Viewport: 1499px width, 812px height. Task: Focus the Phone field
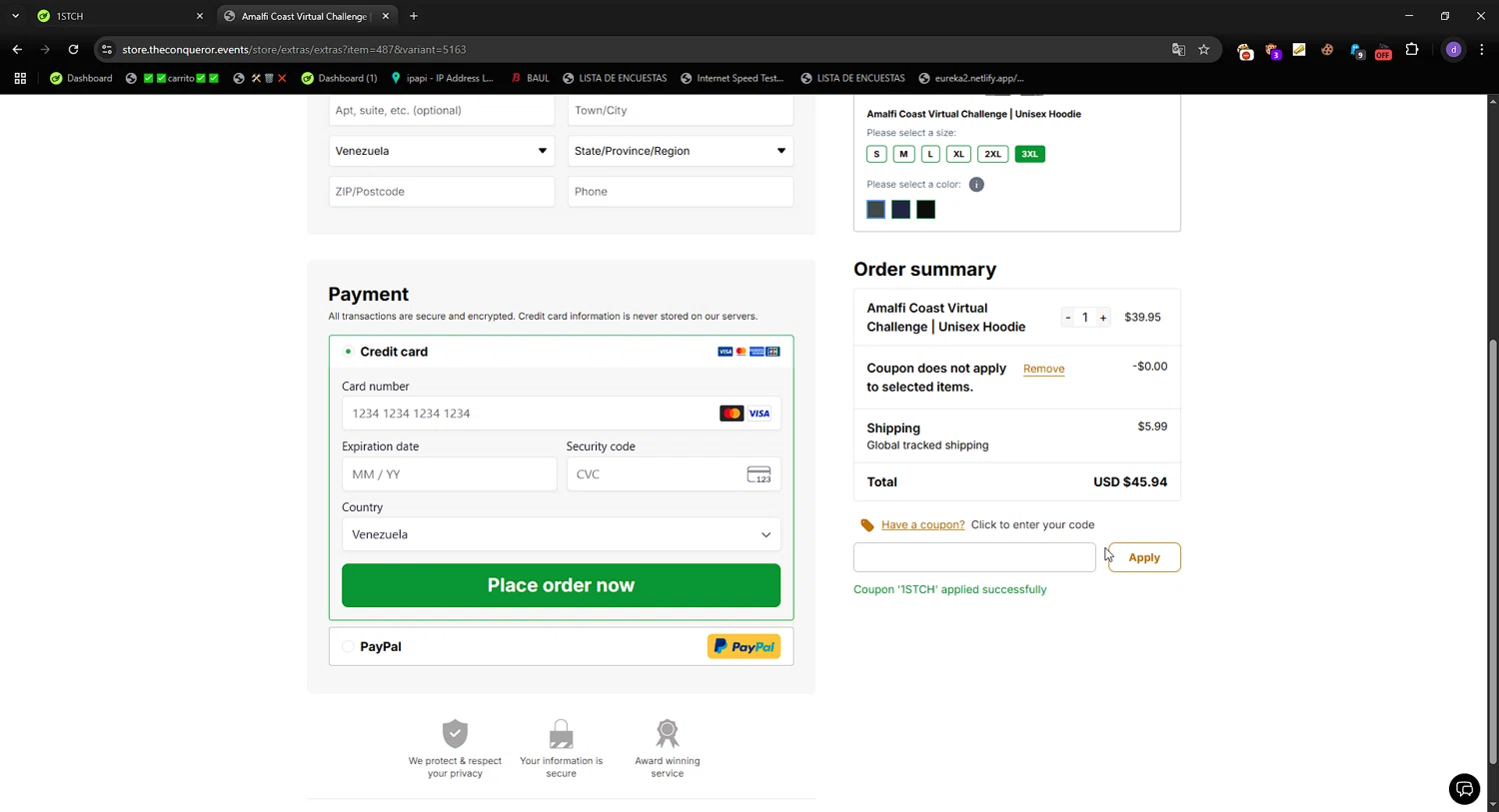click(x=681, y=192)
